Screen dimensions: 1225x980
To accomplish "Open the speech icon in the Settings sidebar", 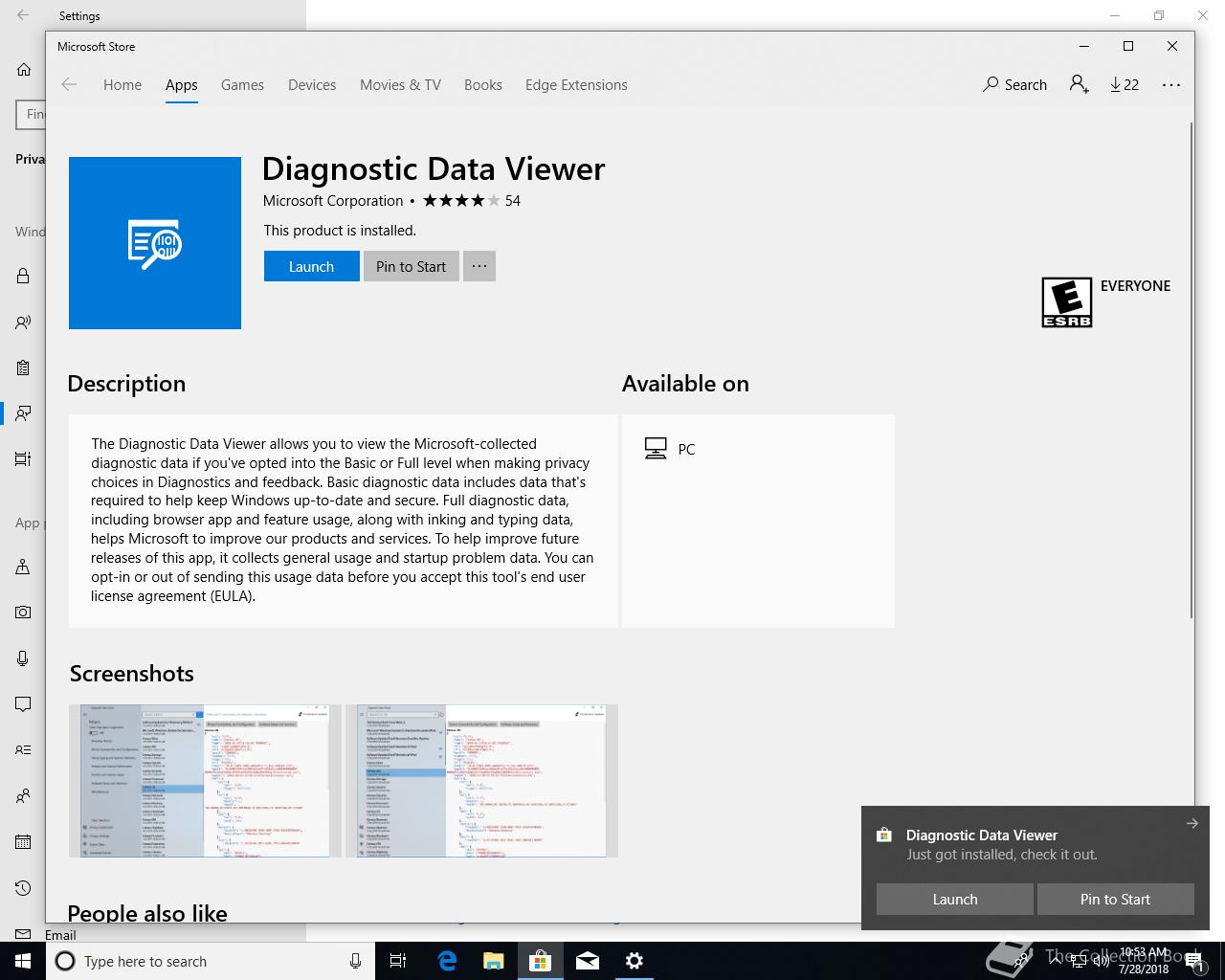I will coord(23,323).
